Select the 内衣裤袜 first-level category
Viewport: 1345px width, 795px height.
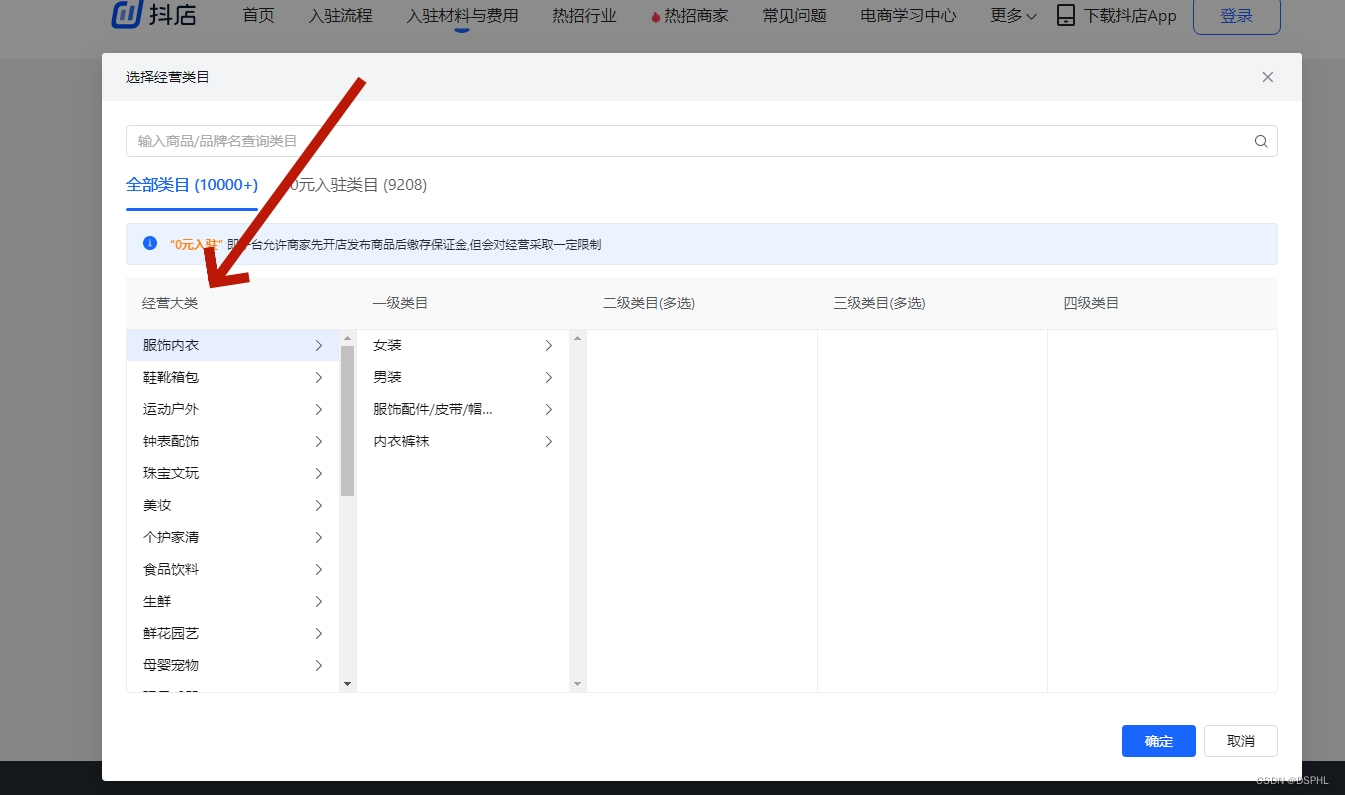(x=463, y=441)
